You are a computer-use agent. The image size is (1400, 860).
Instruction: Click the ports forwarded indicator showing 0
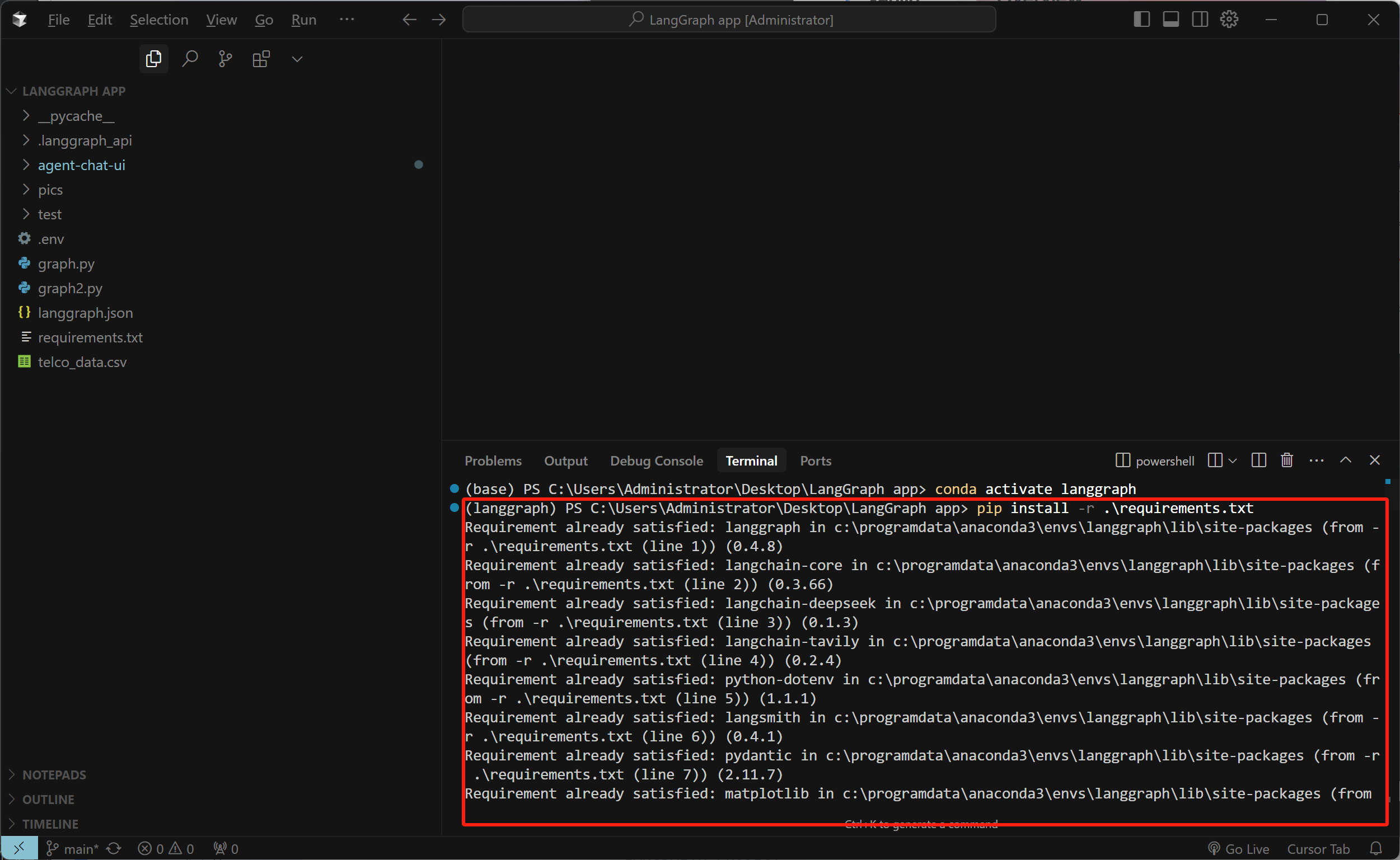click(x=226, y=849)
